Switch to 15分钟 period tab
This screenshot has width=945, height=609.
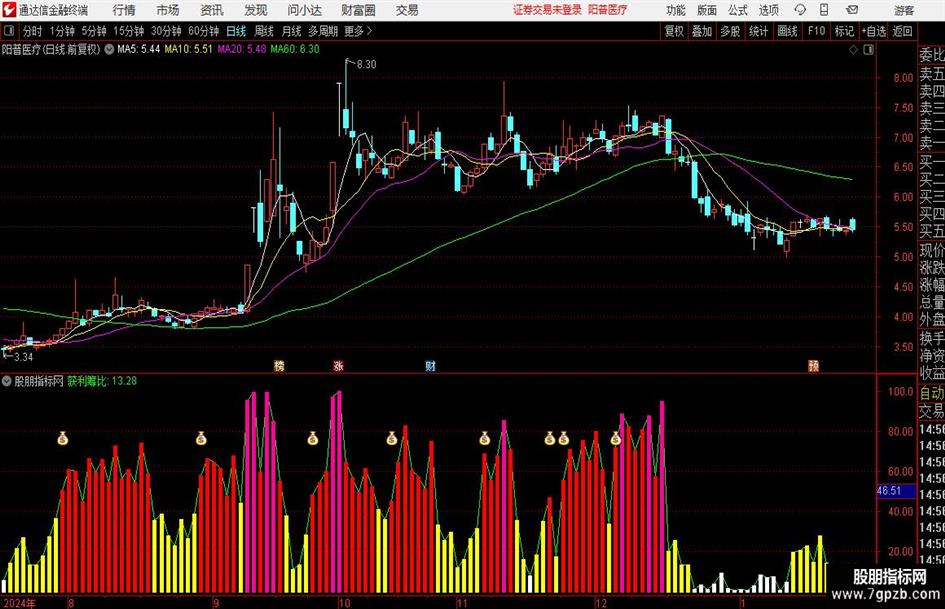tap(129, 31)
